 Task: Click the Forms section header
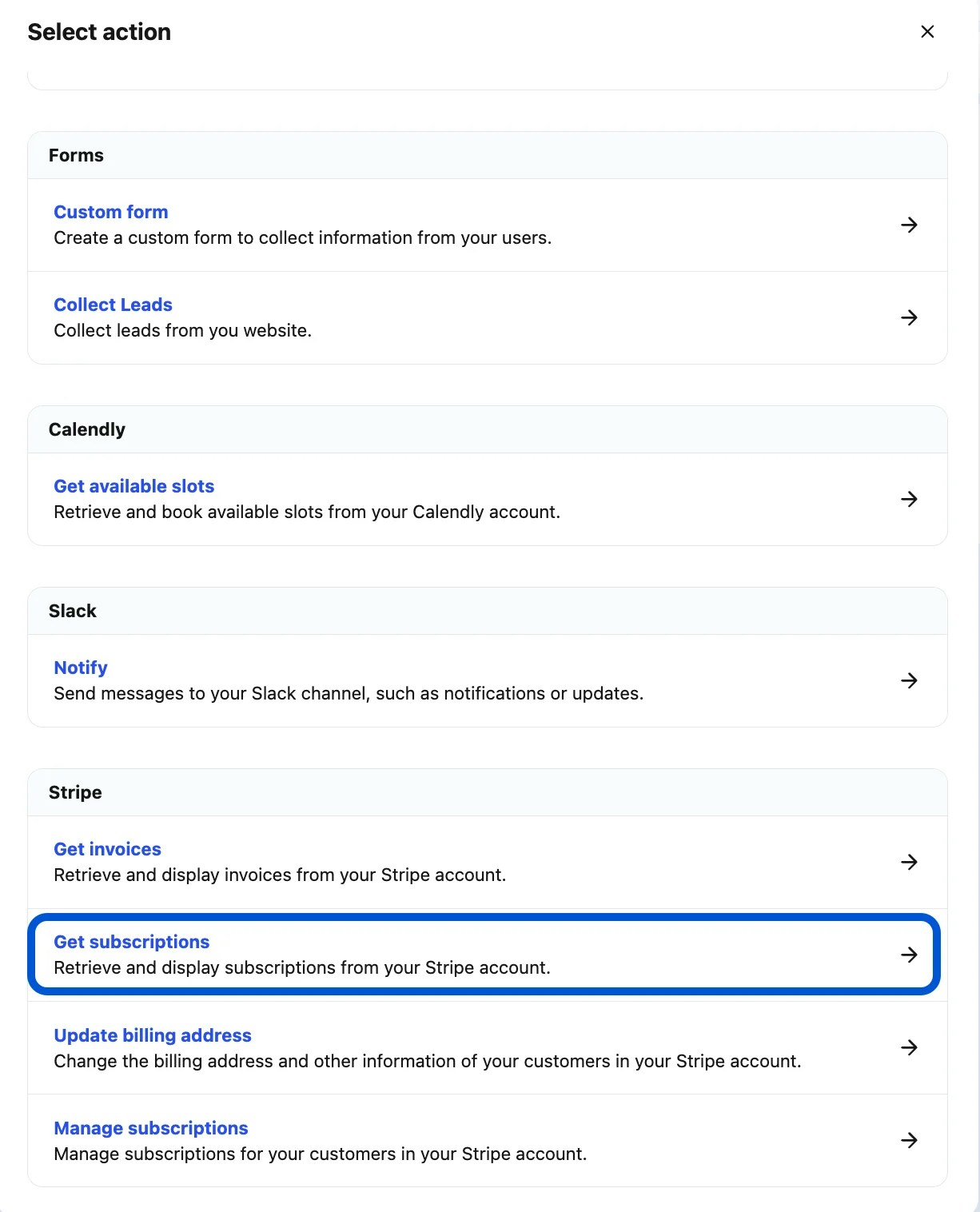[x=76, y=155]
